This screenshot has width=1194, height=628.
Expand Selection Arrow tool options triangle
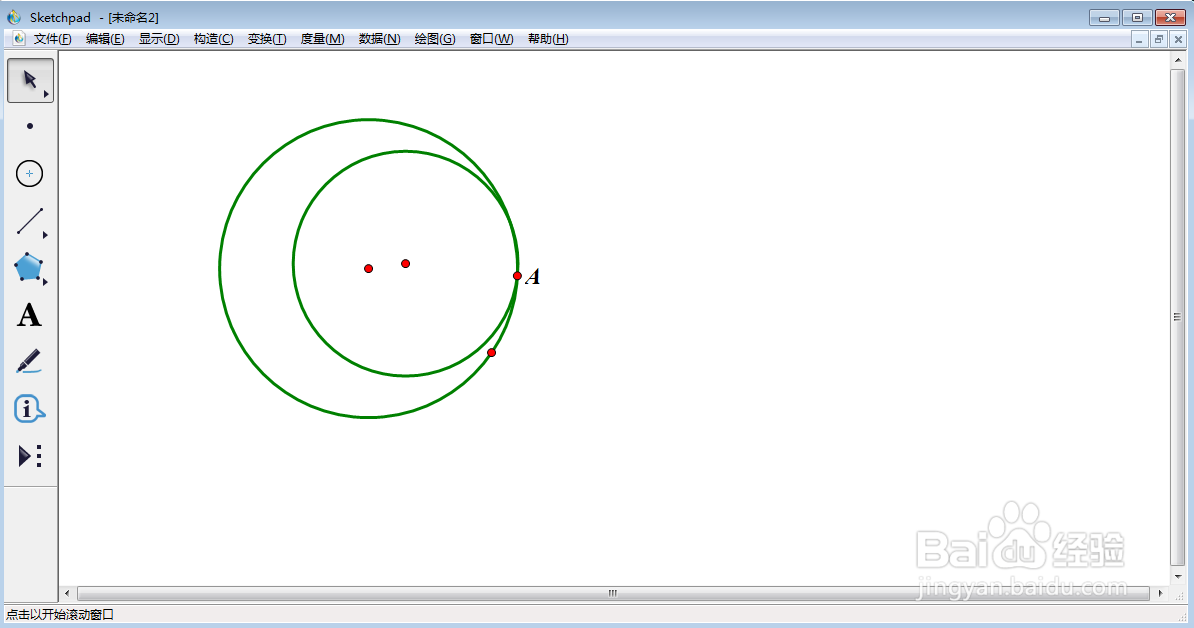46,94
